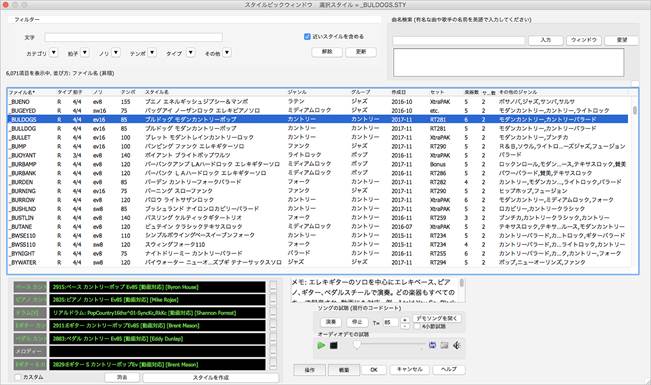This screenshot has height=385, width=651.
Task: Click 演奏 to play the song
Action: (331, 322)
